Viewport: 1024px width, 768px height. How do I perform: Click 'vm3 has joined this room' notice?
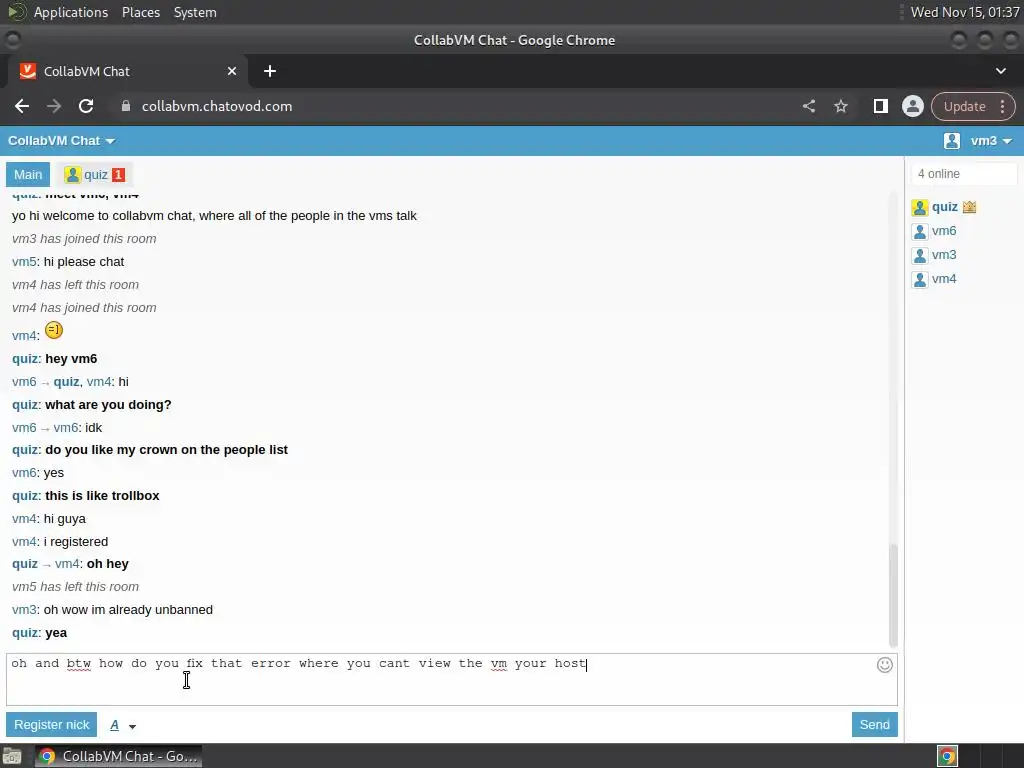(x=84, y=239)
